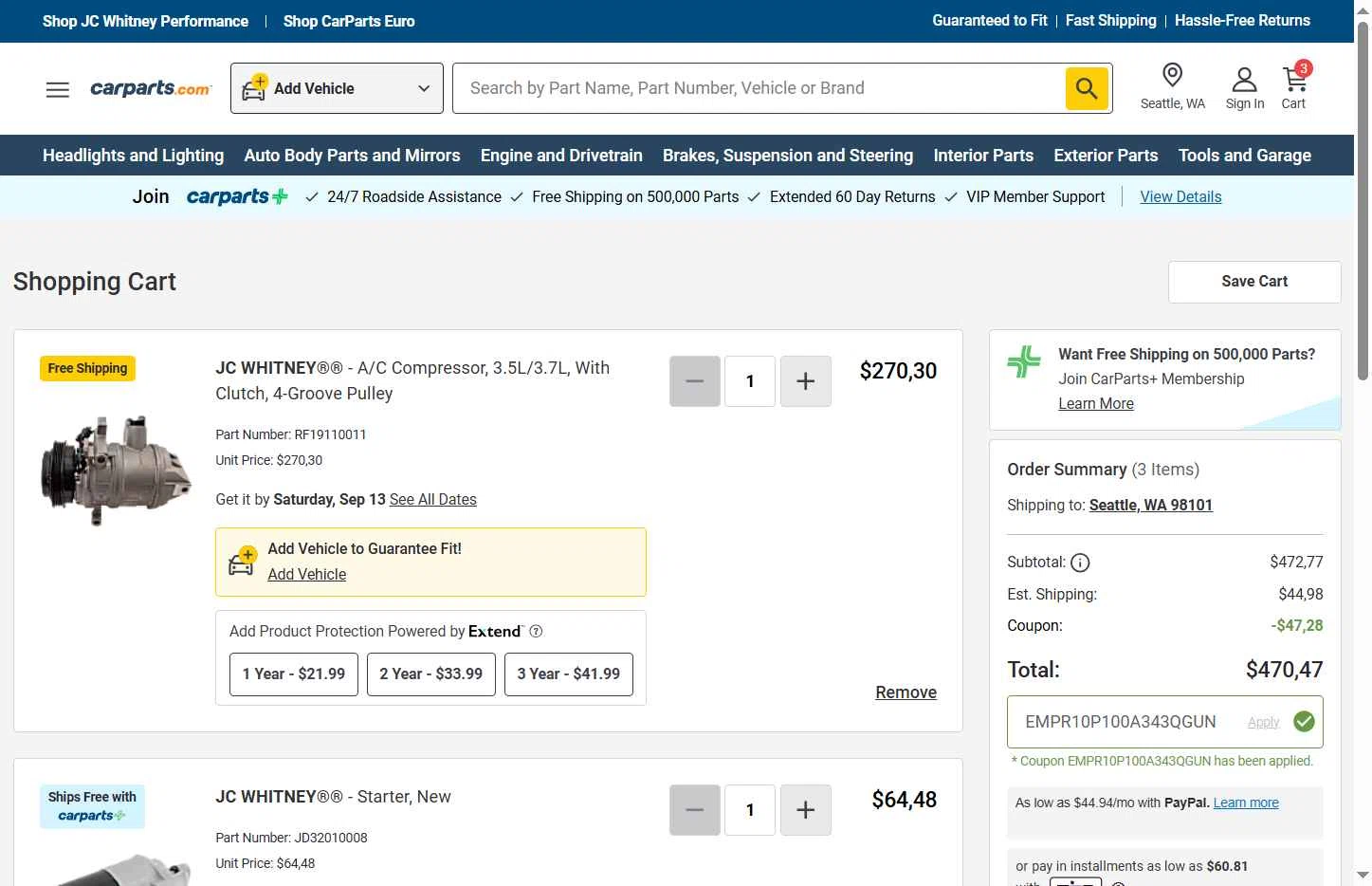Click the coupon Apply link
The width and height of the screenshot is (1372, 886).
1263,722
